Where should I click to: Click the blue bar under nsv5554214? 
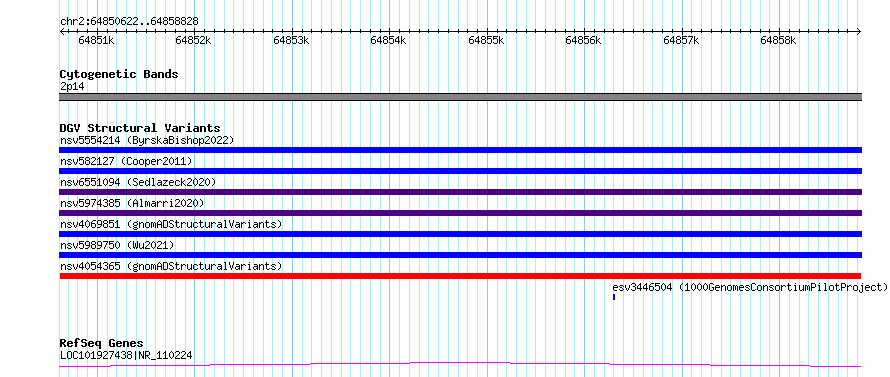tap(460, 150)
